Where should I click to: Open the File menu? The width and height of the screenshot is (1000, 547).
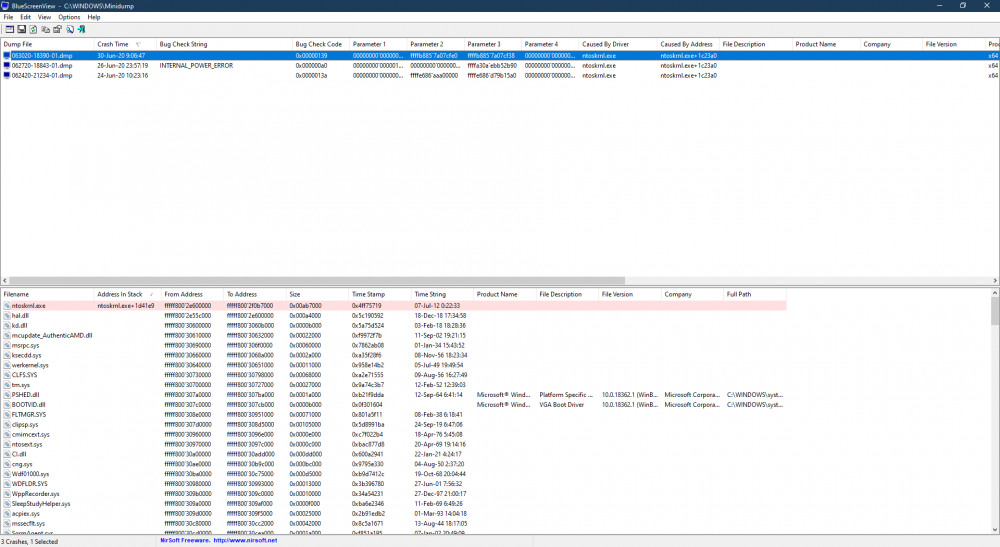coord(8,17)
